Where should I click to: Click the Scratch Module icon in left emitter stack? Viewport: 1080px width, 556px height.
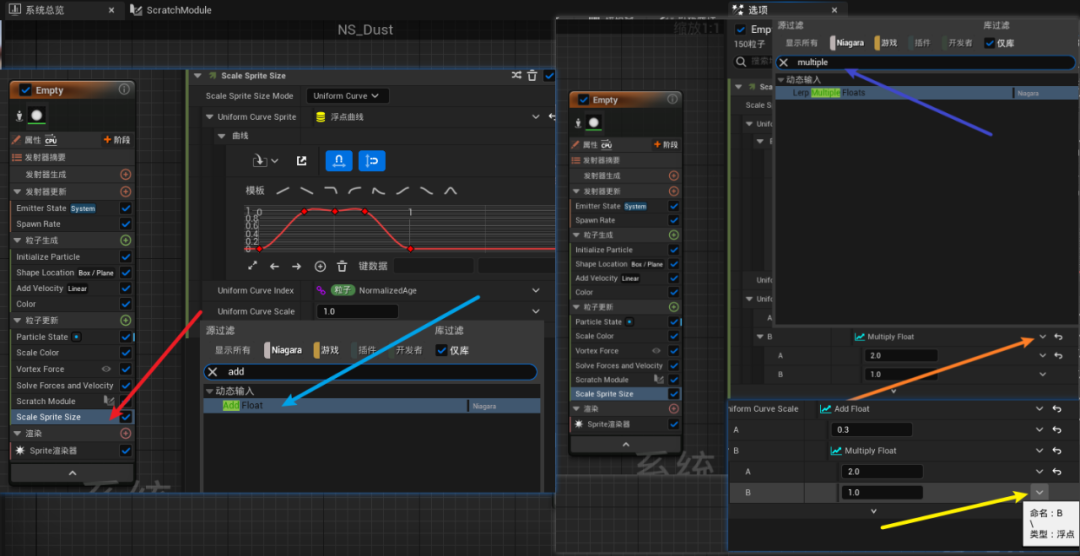coord(108,401)
